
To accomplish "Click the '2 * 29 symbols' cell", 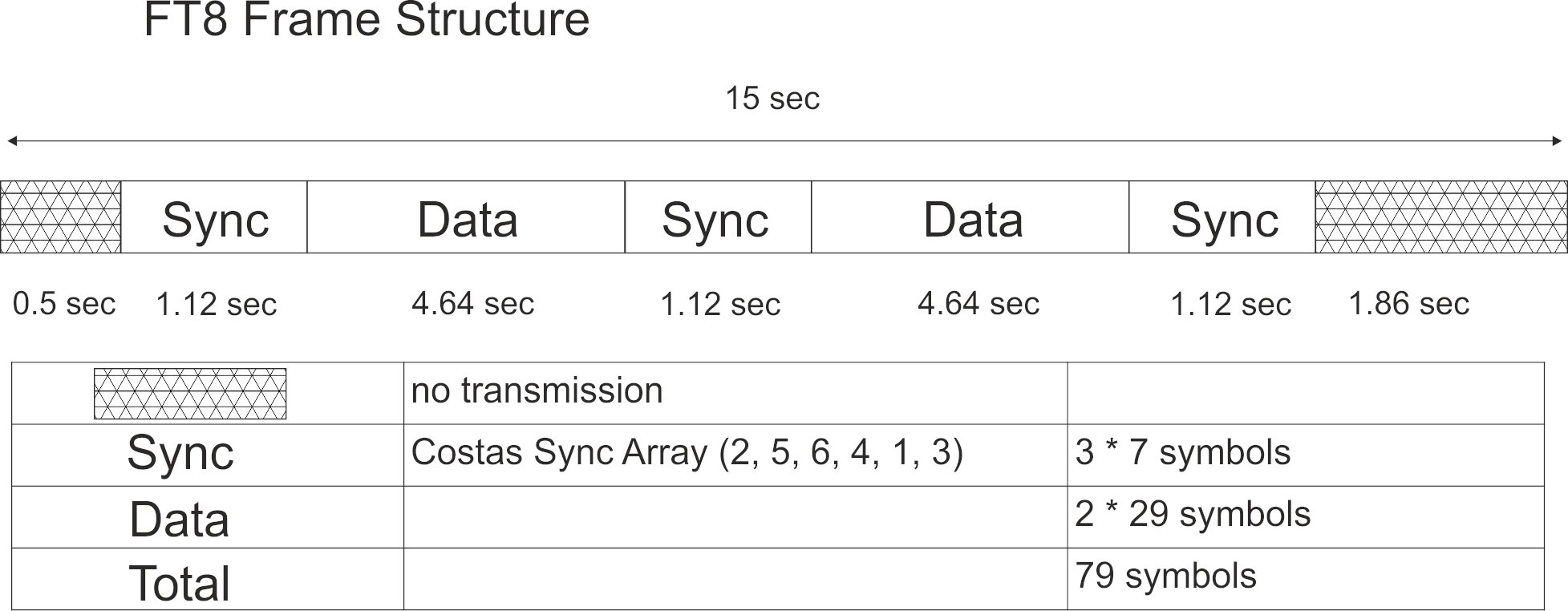I will pyautogui.click(x=1192, y=515).
